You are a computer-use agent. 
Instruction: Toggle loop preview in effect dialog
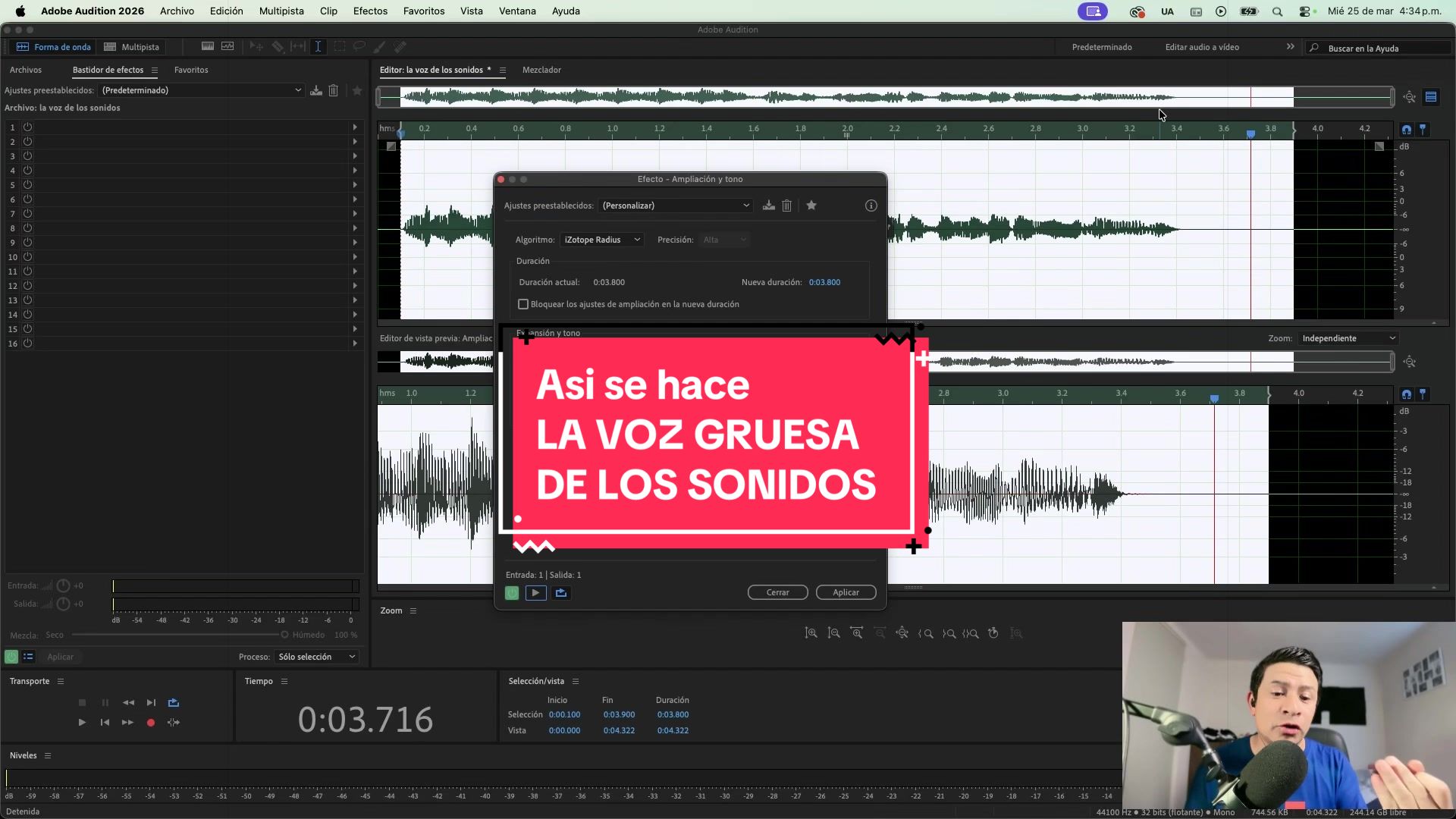(x=561, y=593)
